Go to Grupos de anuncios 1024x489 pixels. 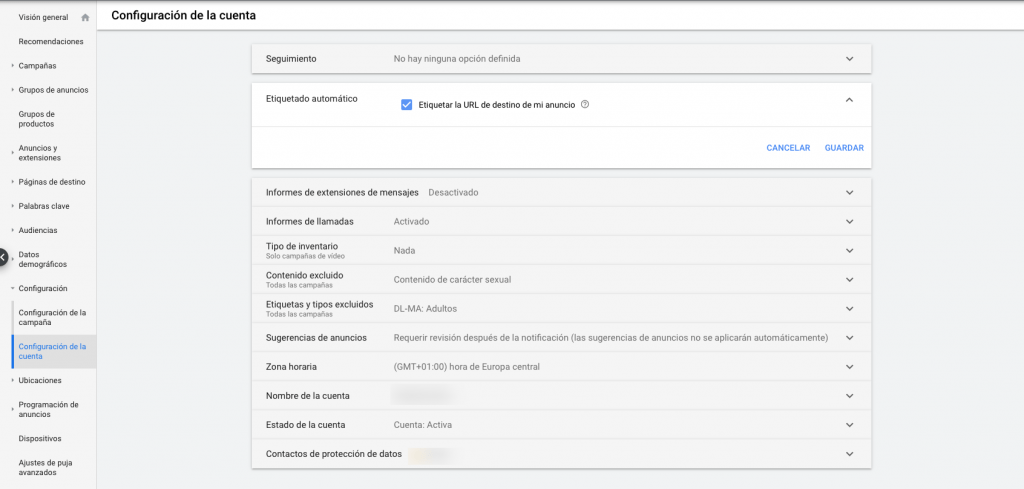coord(53,90)
